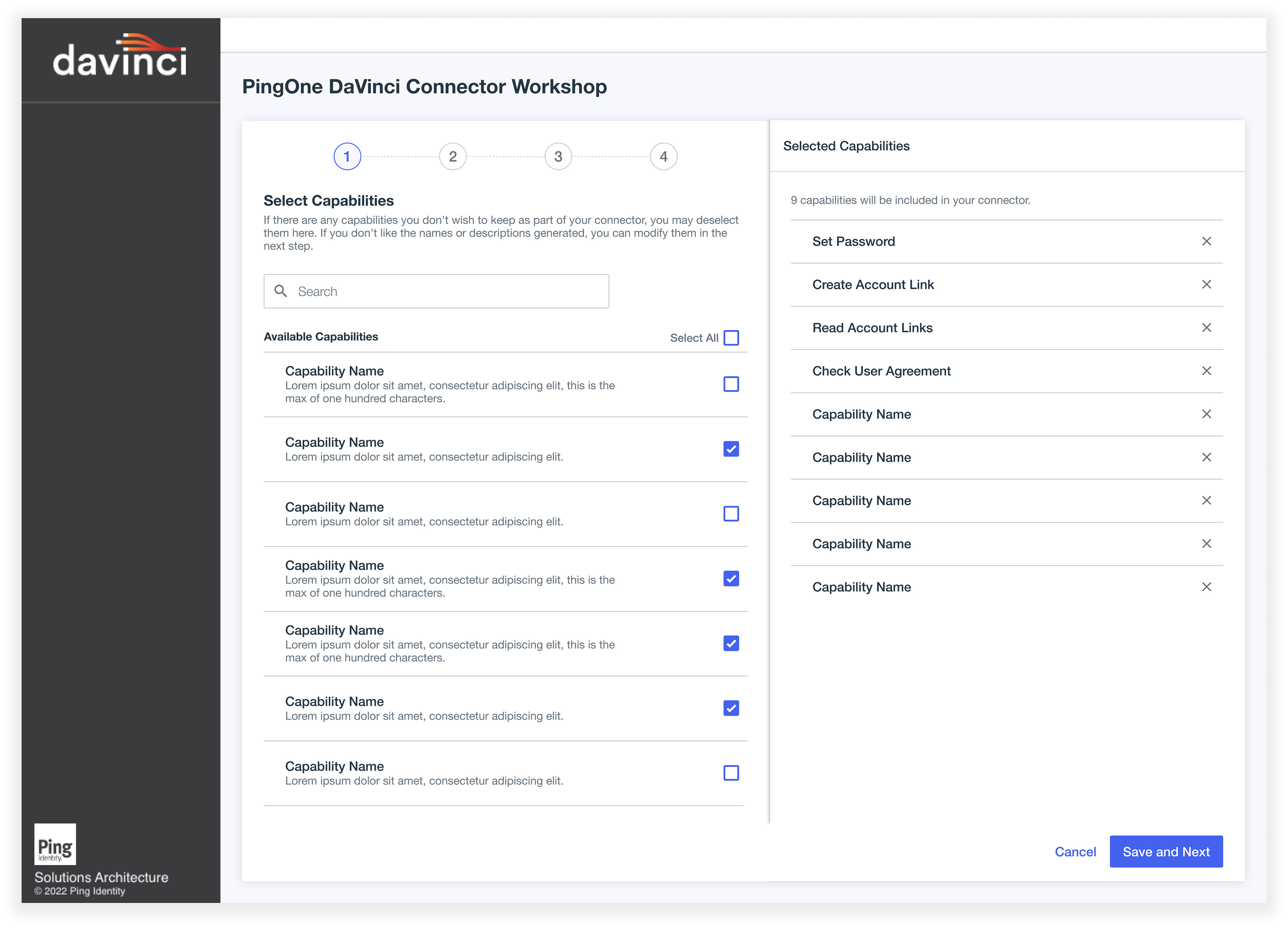Click PingOne DaVinci Connector Workshop title
1288x928 pixels.
(424, 86)
